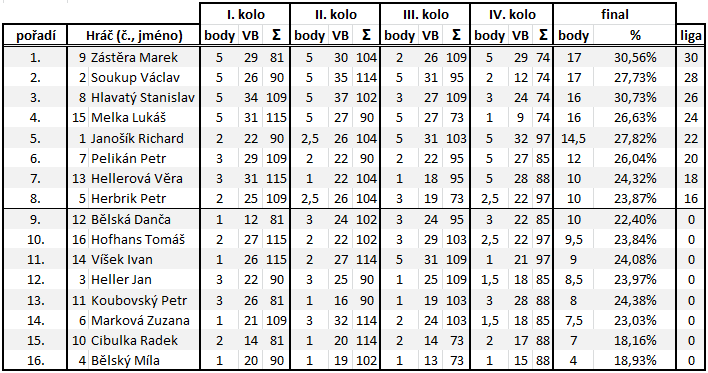Select Hofhans Tomáš percentage 23,84%
This screenshot has width=708, height=373.
click(x=635, y=239)
